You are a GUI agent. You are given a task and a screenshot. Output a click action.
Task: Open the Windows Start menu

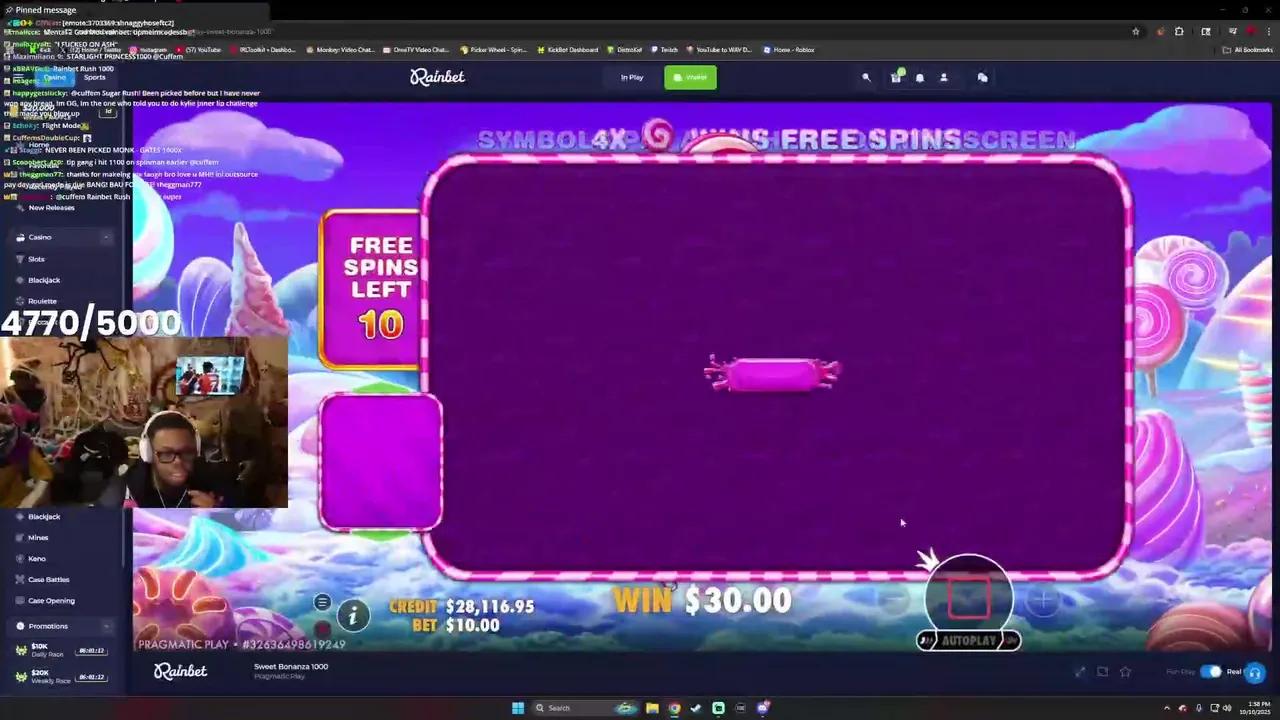click(518, 708)
